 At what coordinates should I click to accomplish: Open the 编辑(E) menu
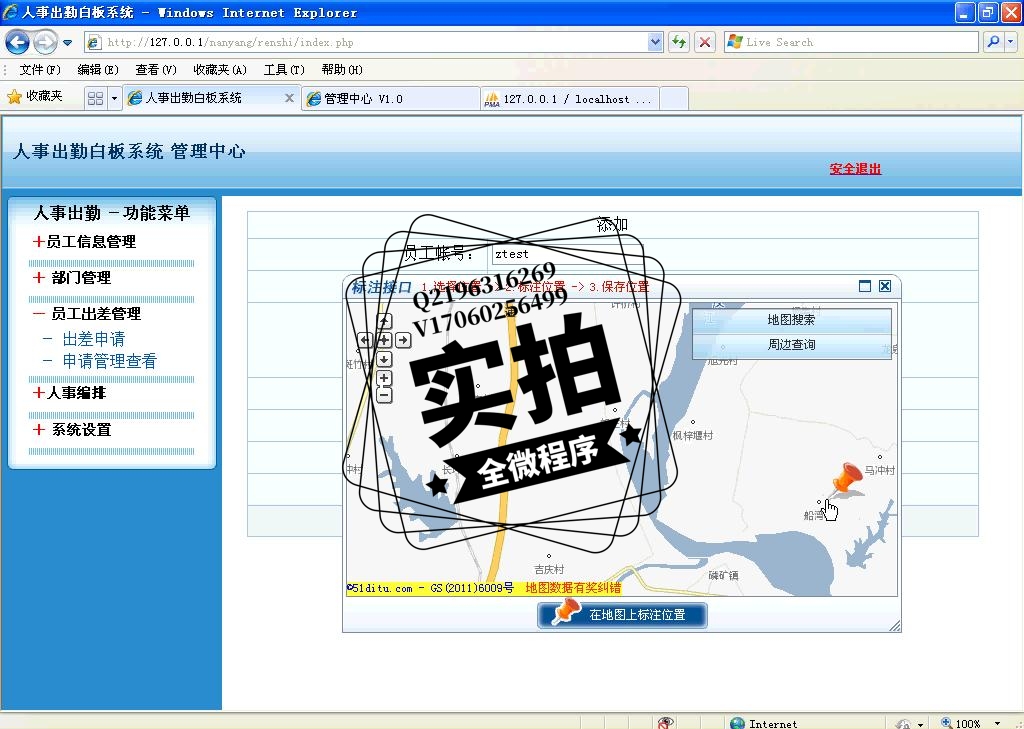click(x=97, y=69)
